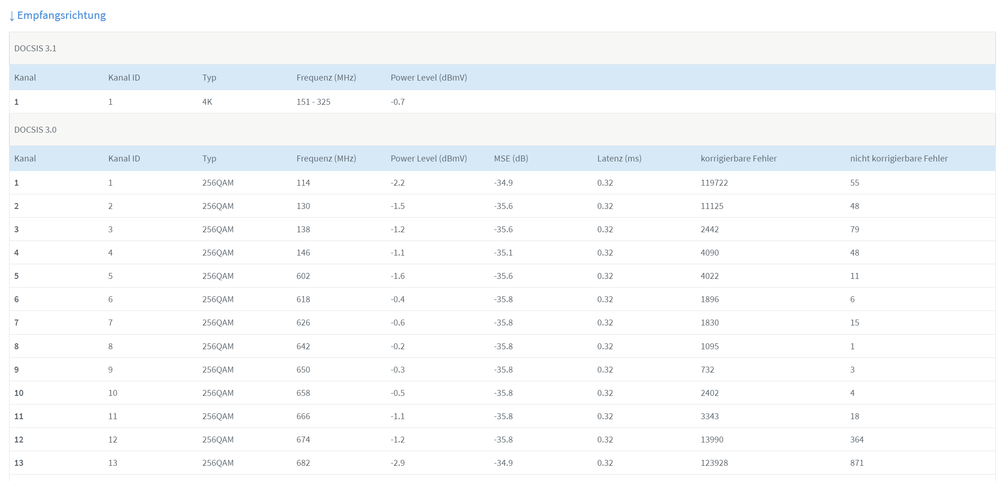999x481 pixels.
Task: Click the Latenz (ms) column header
Action: pos(619,158)
